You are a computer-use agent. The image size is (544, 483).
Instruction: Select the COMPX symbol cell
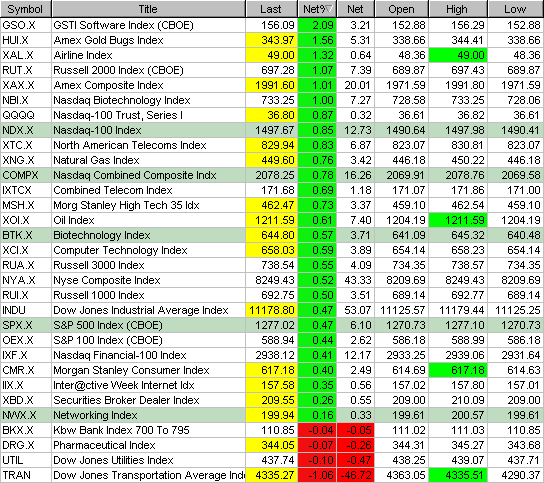26,175
